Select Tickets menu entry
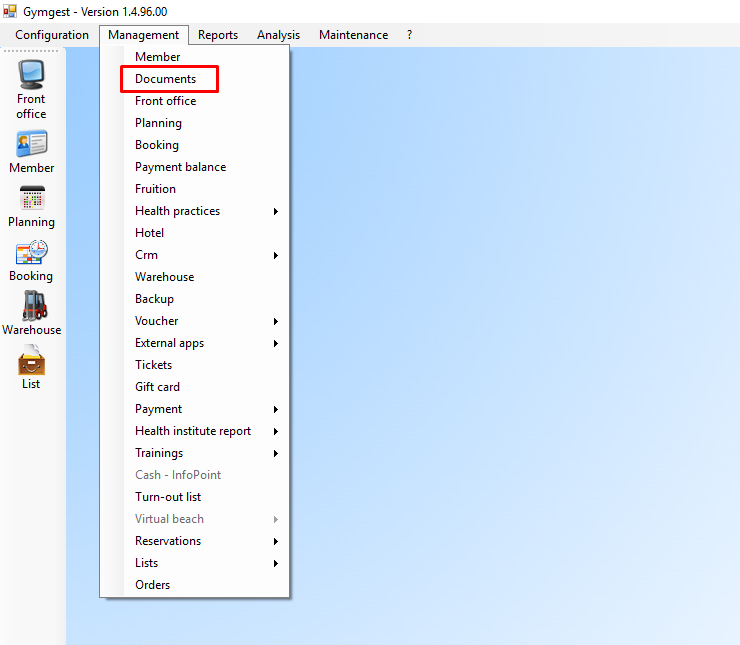Viewport: 740px width, 645px height. point(194,365)
